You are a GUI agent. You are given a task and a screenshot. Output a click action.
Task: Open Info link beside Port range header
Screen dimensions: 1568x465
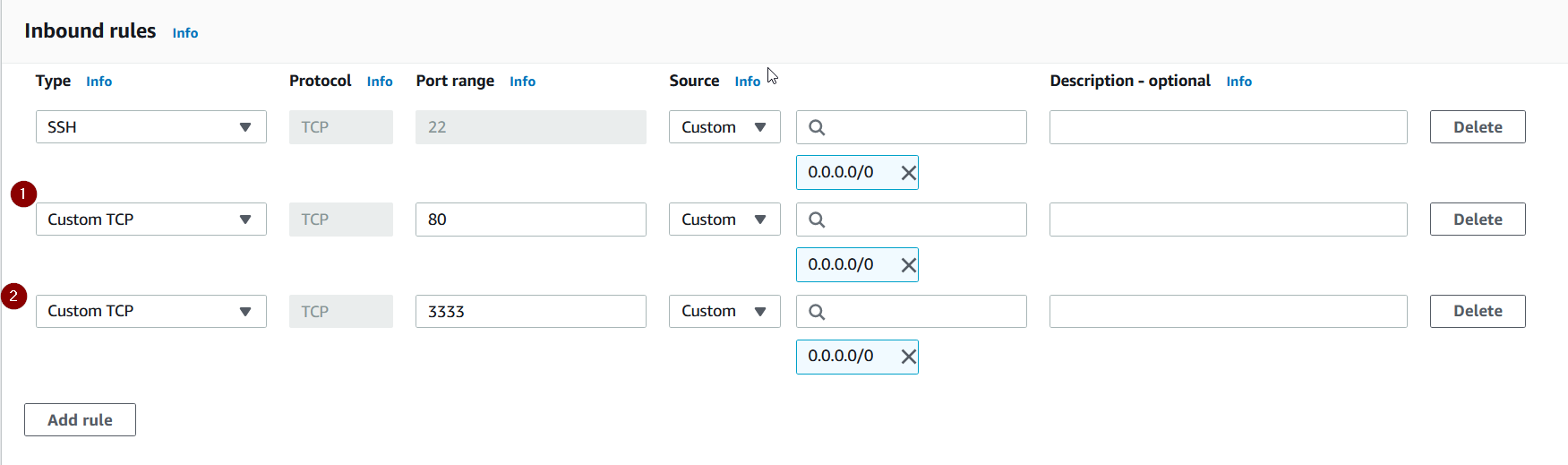tap(522, 82)
